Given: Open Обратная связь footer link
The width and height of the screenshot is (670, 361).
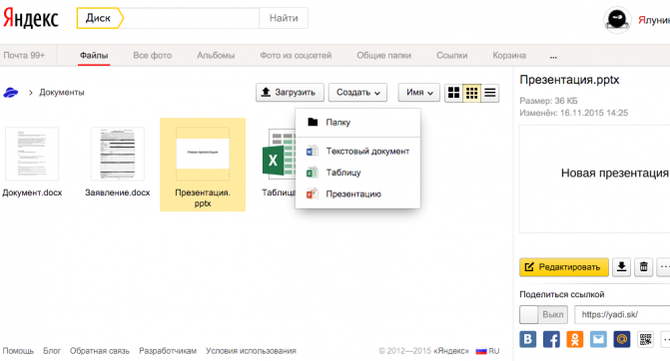Looking at the screenshot, I should click(100, 351).
